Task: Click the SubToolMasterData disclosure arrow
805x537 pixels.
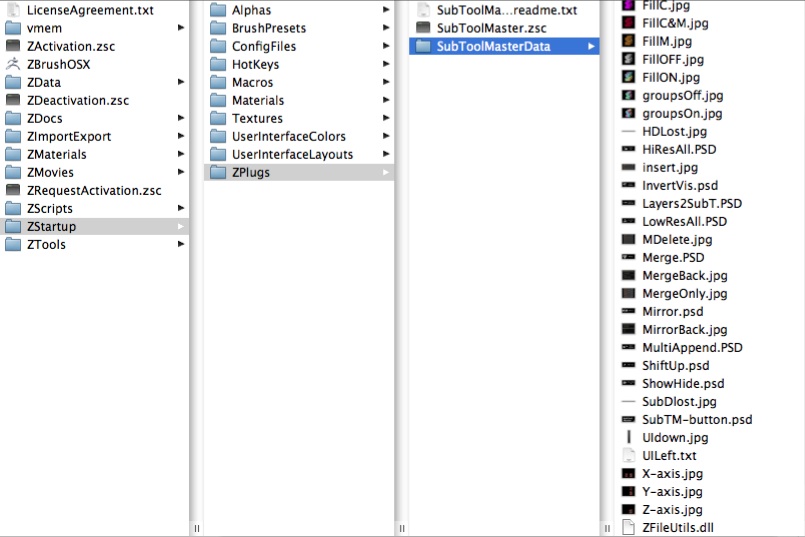Action: pyautogui.click(x=591, y=46)
